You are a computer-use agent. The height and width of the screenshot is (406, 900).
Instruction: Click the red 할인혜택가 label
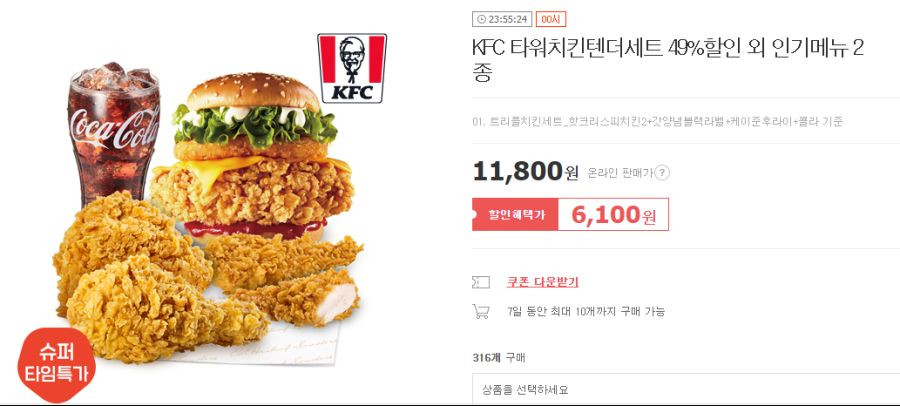click(x=515, y=215)
